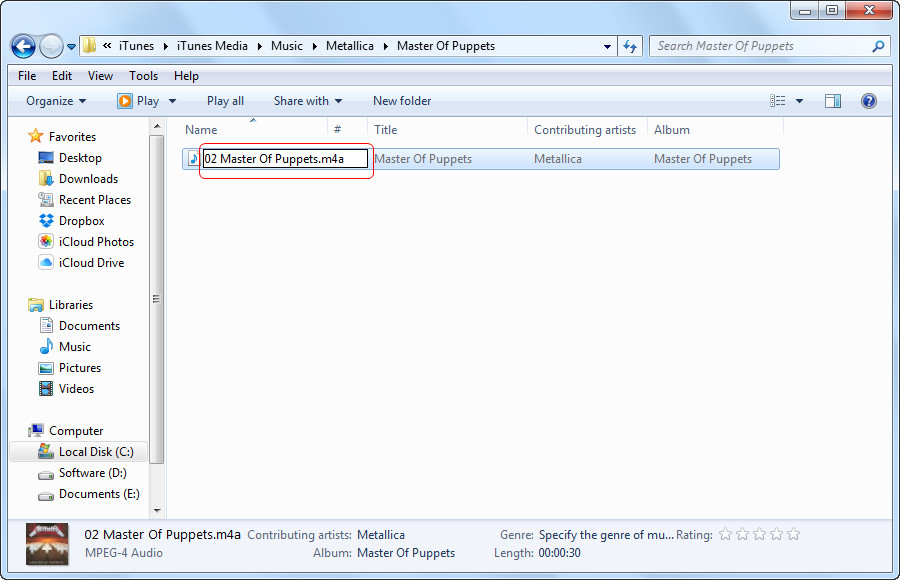Set rating to five stars

pos(793,535)
